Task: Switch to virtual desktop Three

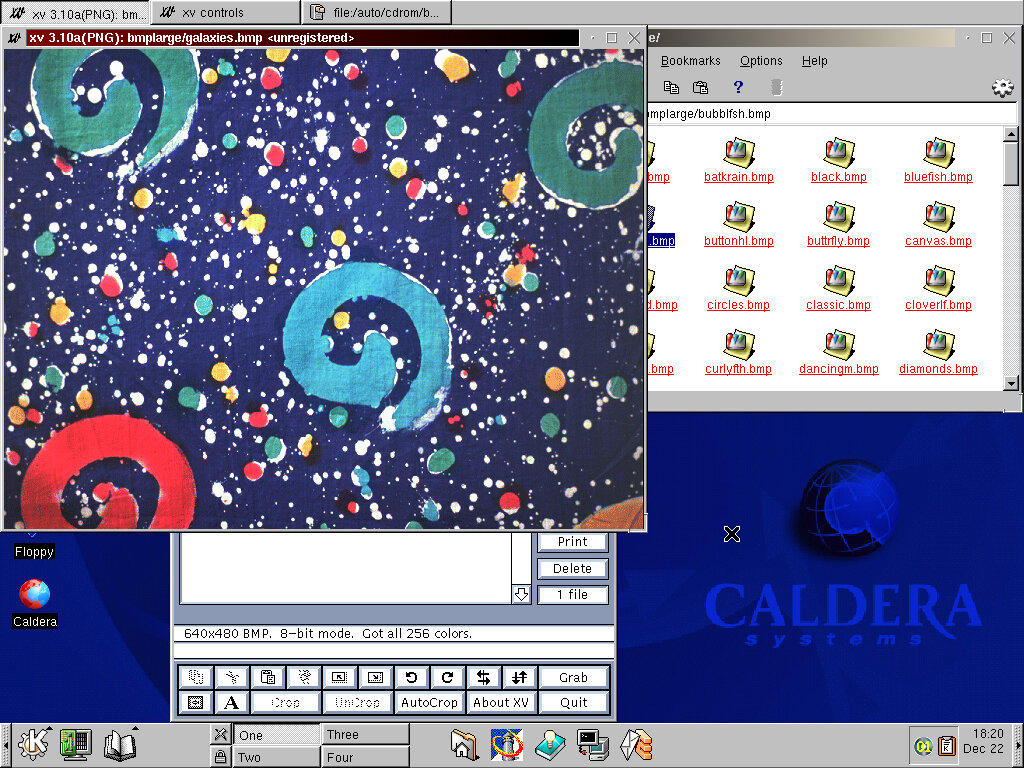Action: click(x=365, y=734)
